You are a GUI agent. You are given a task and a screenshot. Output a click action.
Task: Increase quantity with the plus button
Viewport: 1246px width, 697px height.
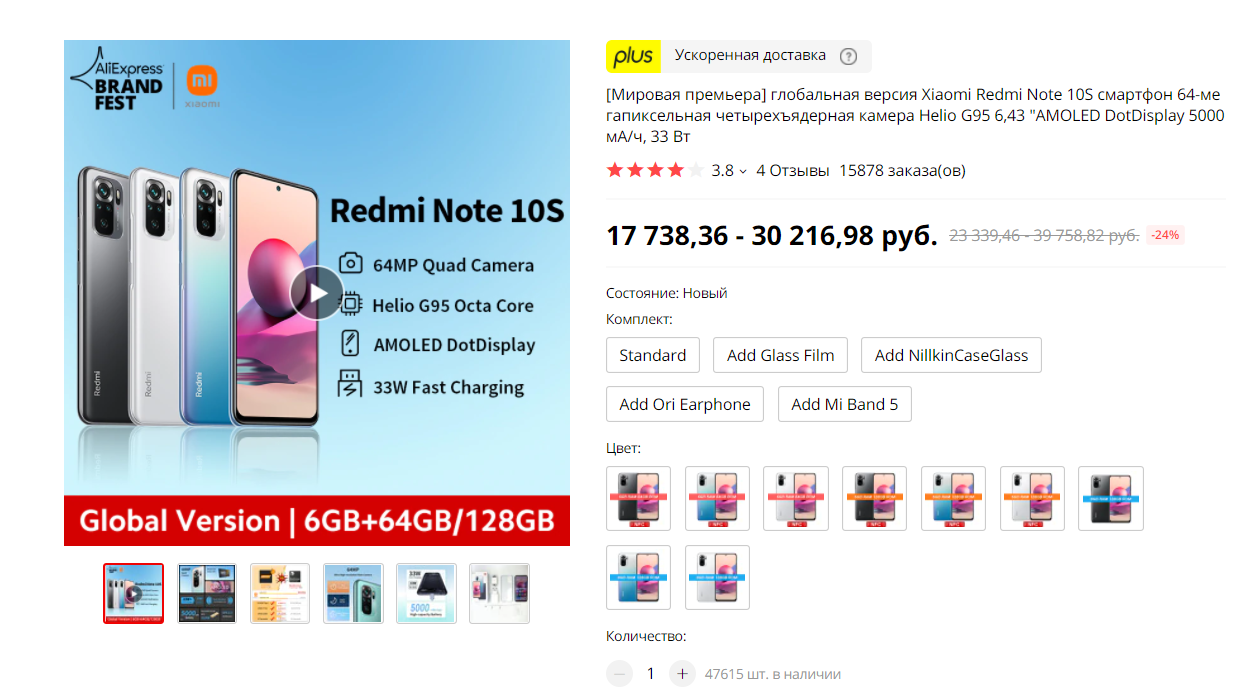point(682,674)
